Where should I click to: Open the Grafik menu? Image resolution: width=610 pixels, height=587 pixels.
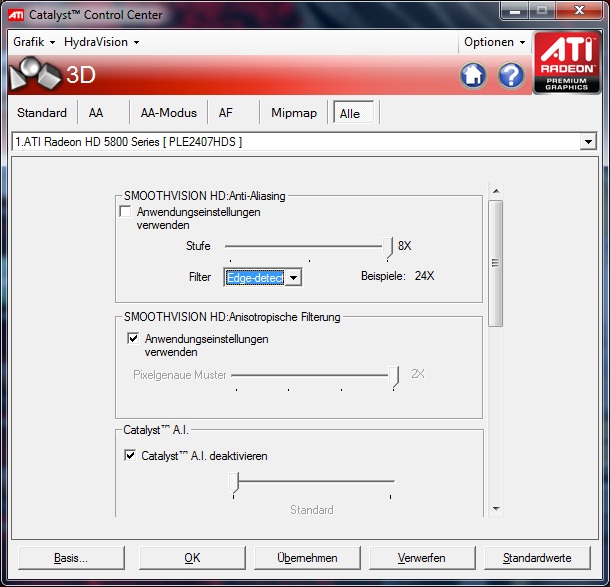point(34,42)
